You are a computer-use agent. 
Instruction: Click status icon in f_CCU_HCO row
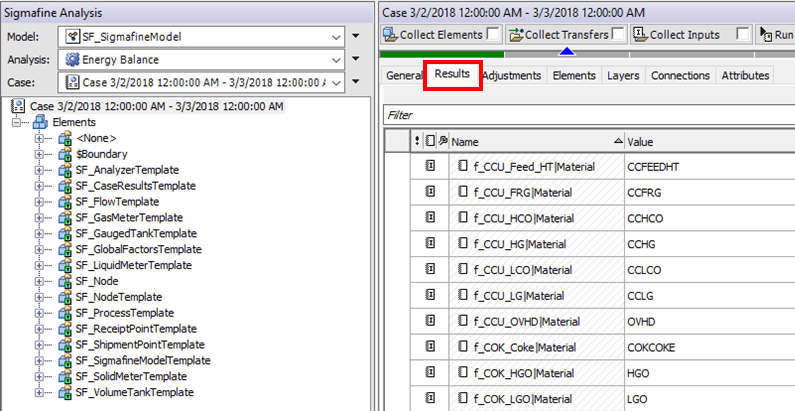click(x=430, y=217)
